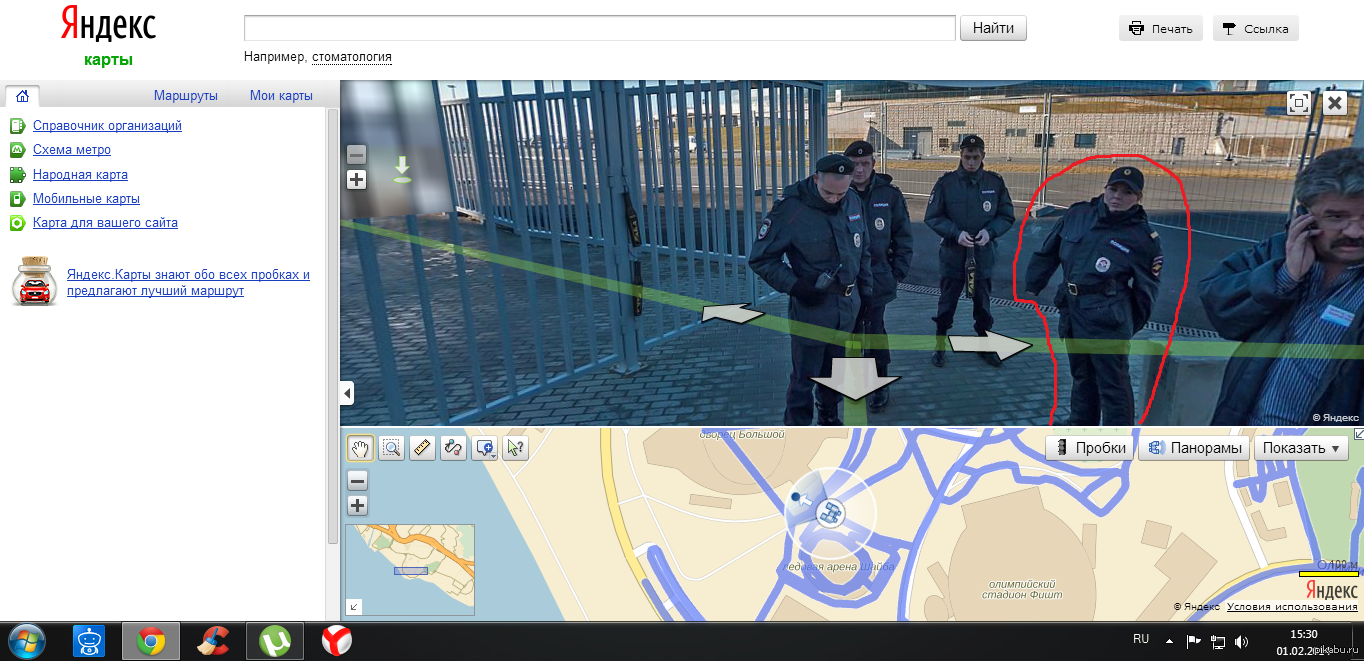Toggle the Пробки traffic layer
This screenshot has height=661, width=1364.
click(x=1089, y=448)
